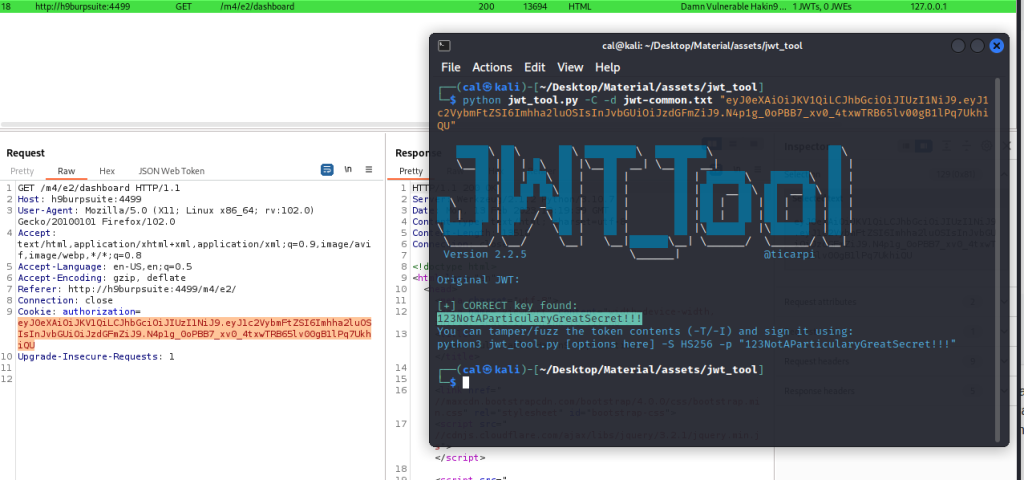Click '[+] CORRECT key found:' in terminal
Viewport: 1024px width, 480px height.
click(507, 306)
